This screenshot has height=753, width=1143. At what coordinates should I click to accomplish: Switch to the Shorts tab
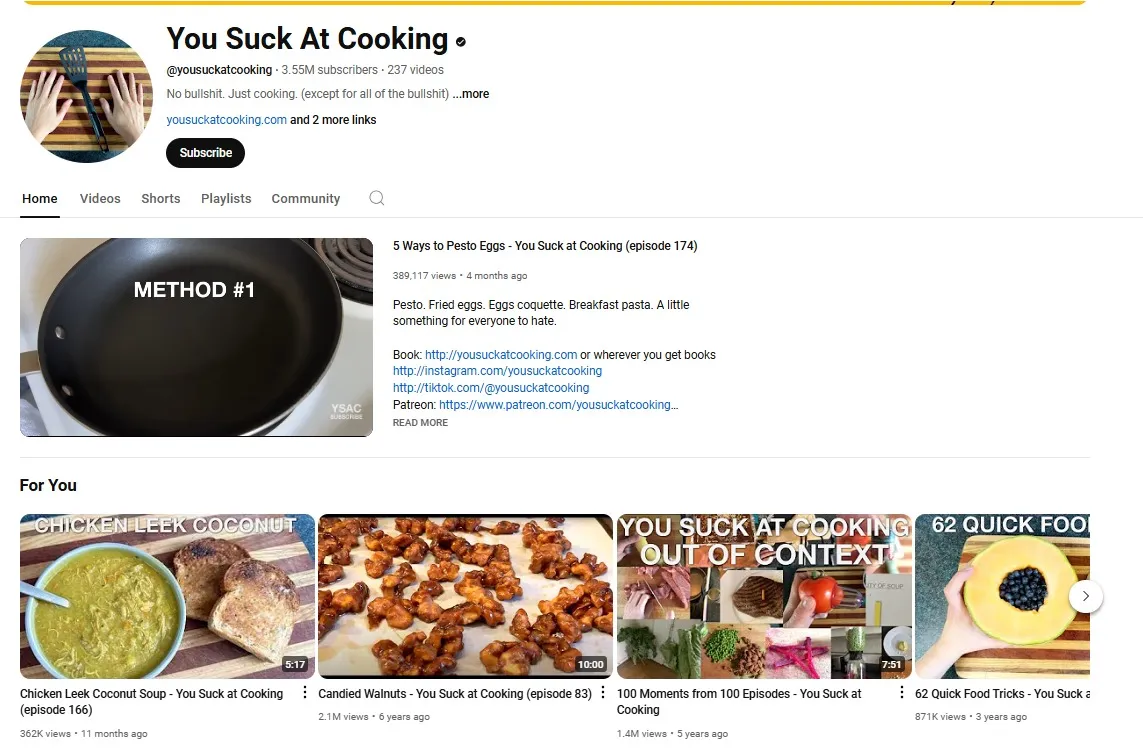[x=160, y=198]
